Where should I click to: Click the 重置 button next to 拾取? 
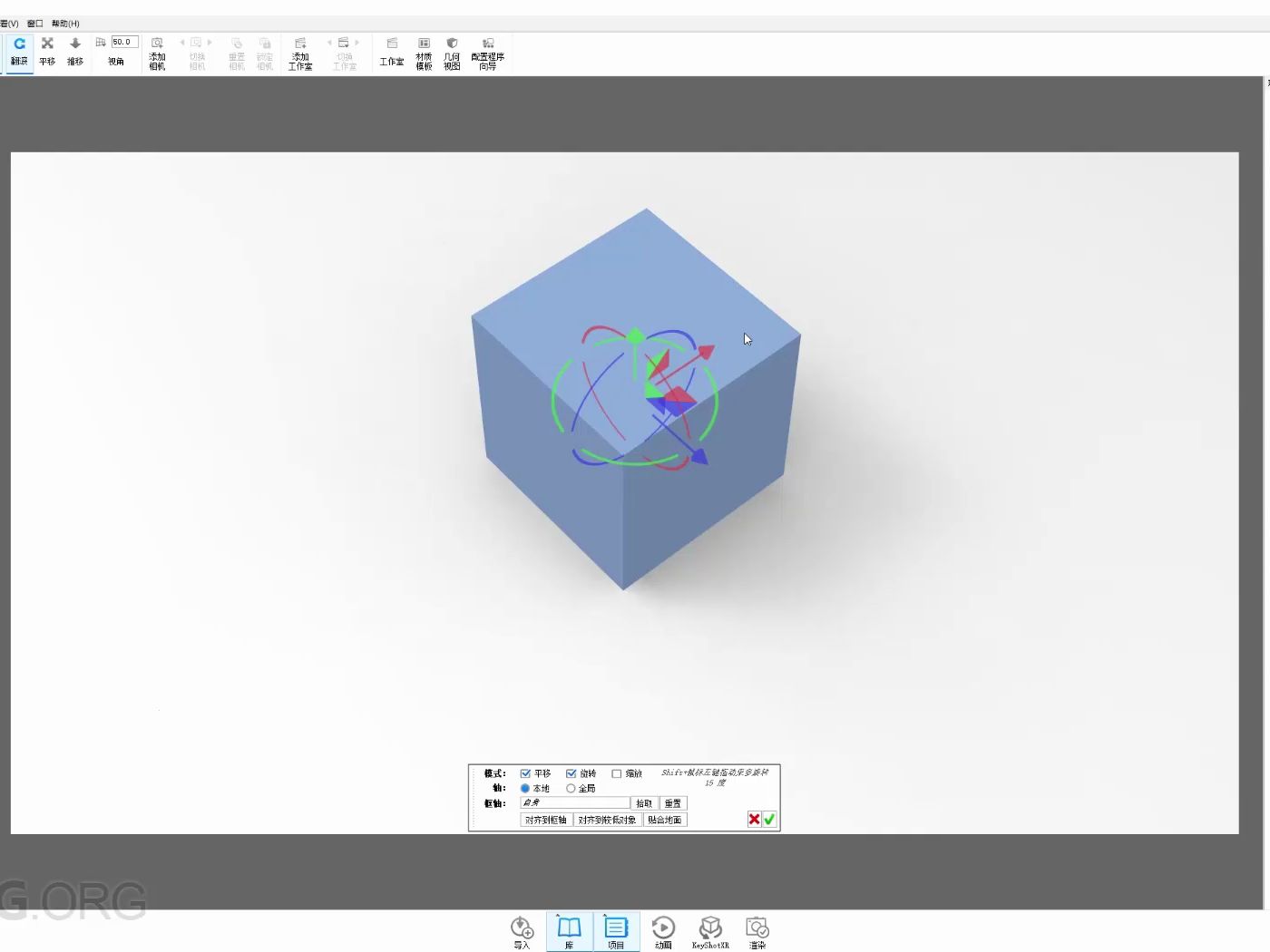(x=673, y=803)
